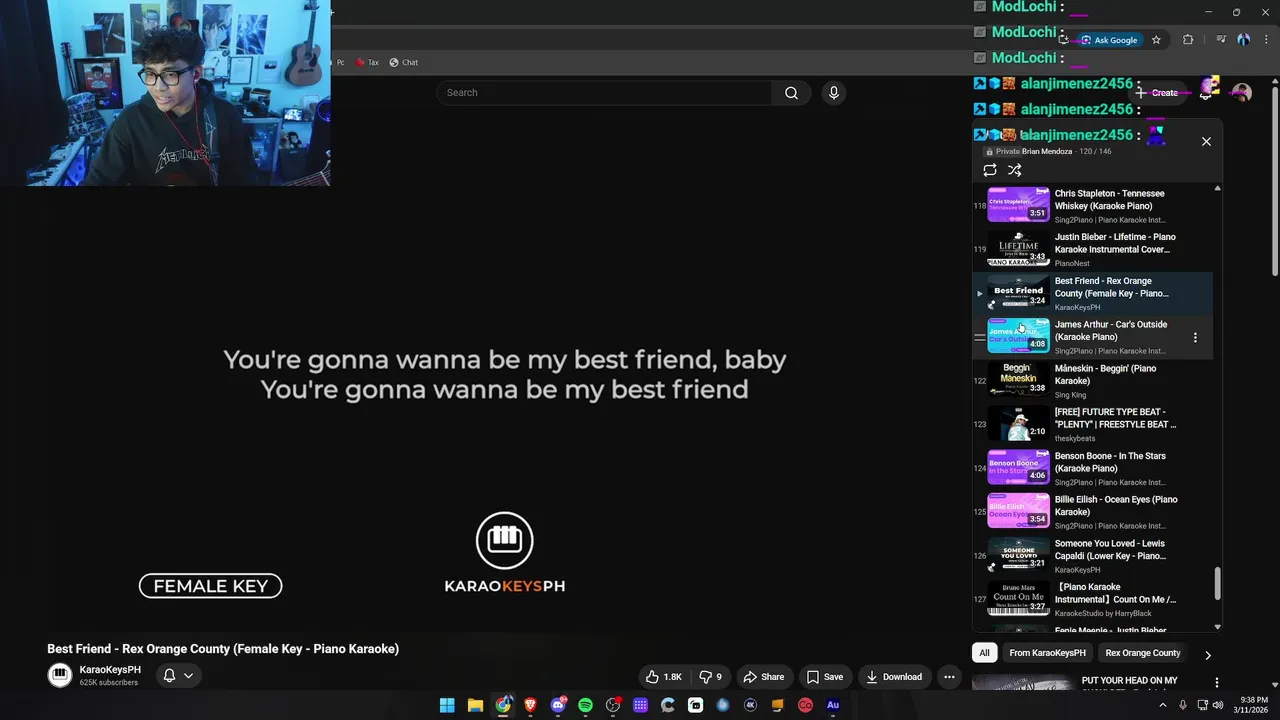This screenshot has height=720, width=1280.
Task: Select the All filter chip
Action: click(x=984, y=653)
